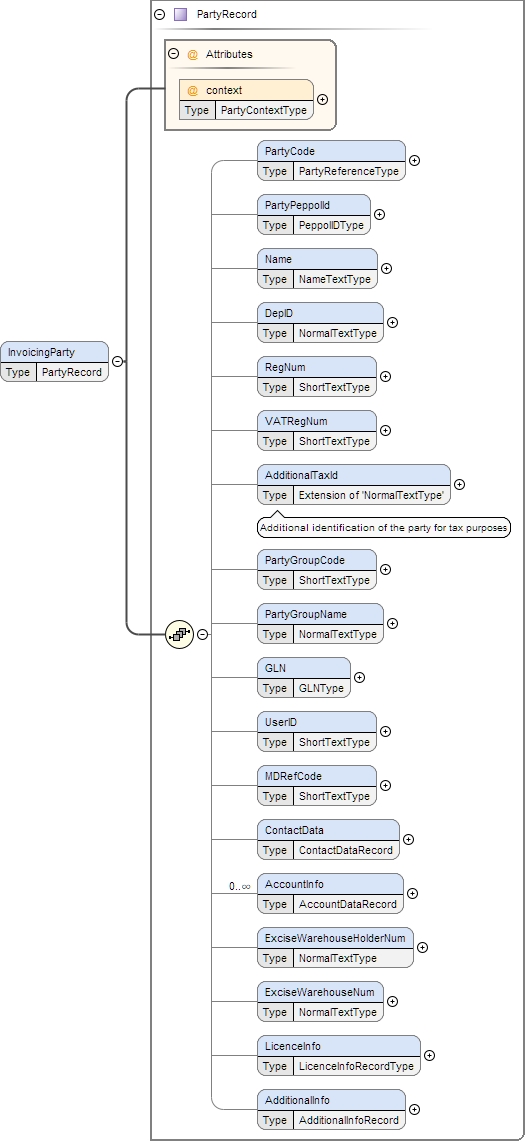Expand the ContactData element
526x1142 pixels.
[x=408, y=839]
